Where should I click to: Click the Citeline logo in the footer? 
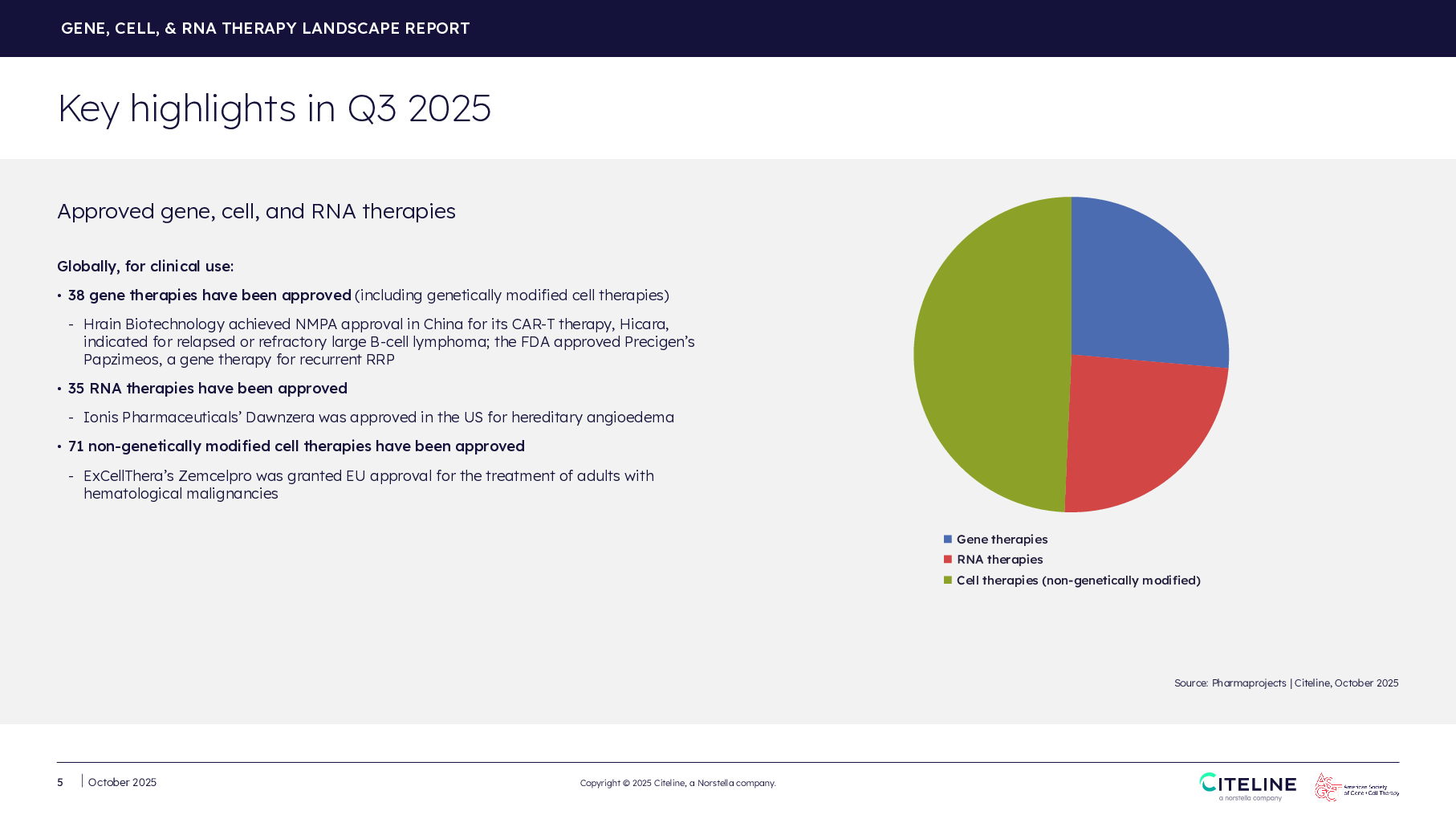point(1247,784)
